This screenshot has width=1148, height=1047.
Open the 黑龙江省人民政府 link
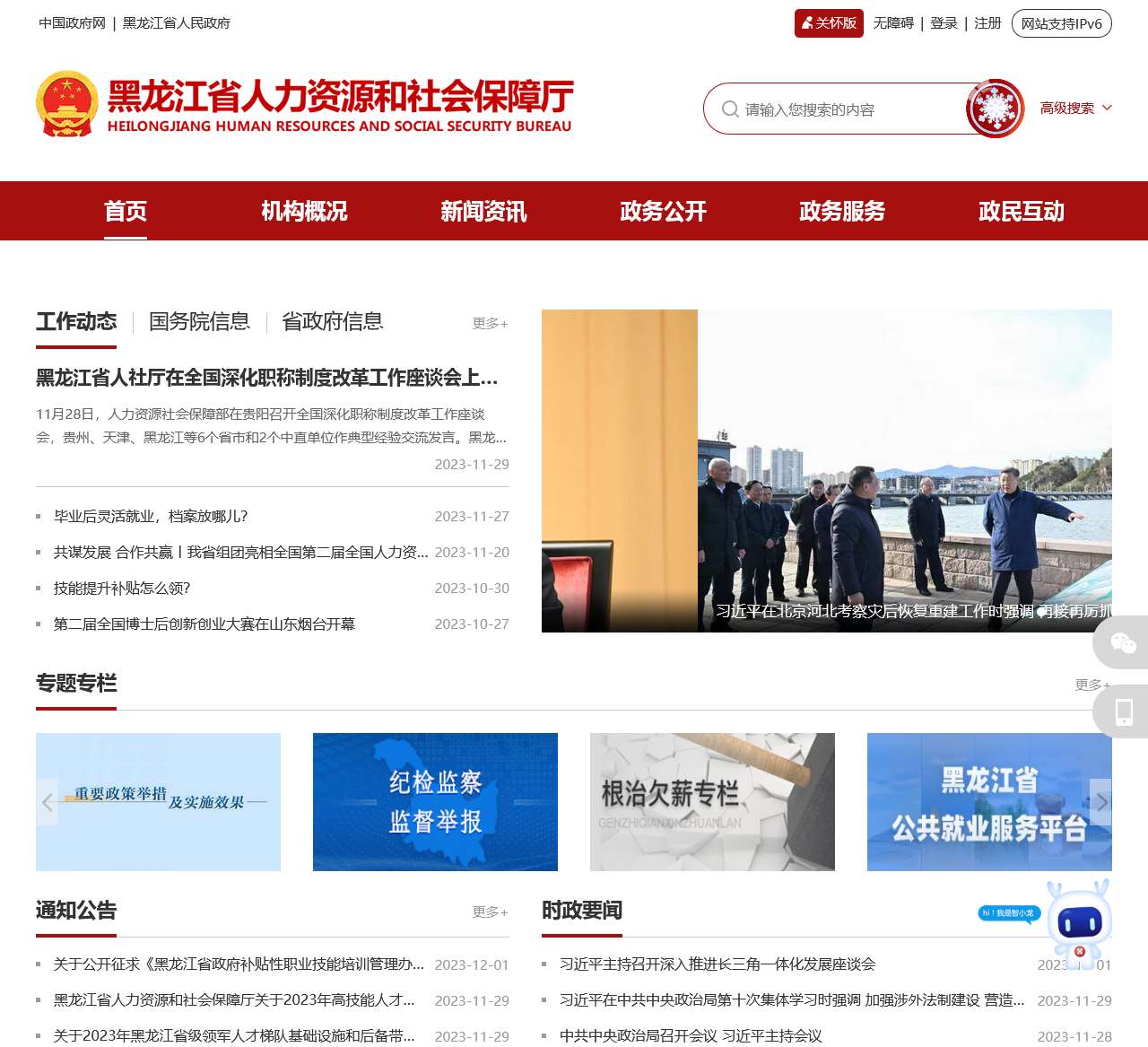tap(177, 23)
